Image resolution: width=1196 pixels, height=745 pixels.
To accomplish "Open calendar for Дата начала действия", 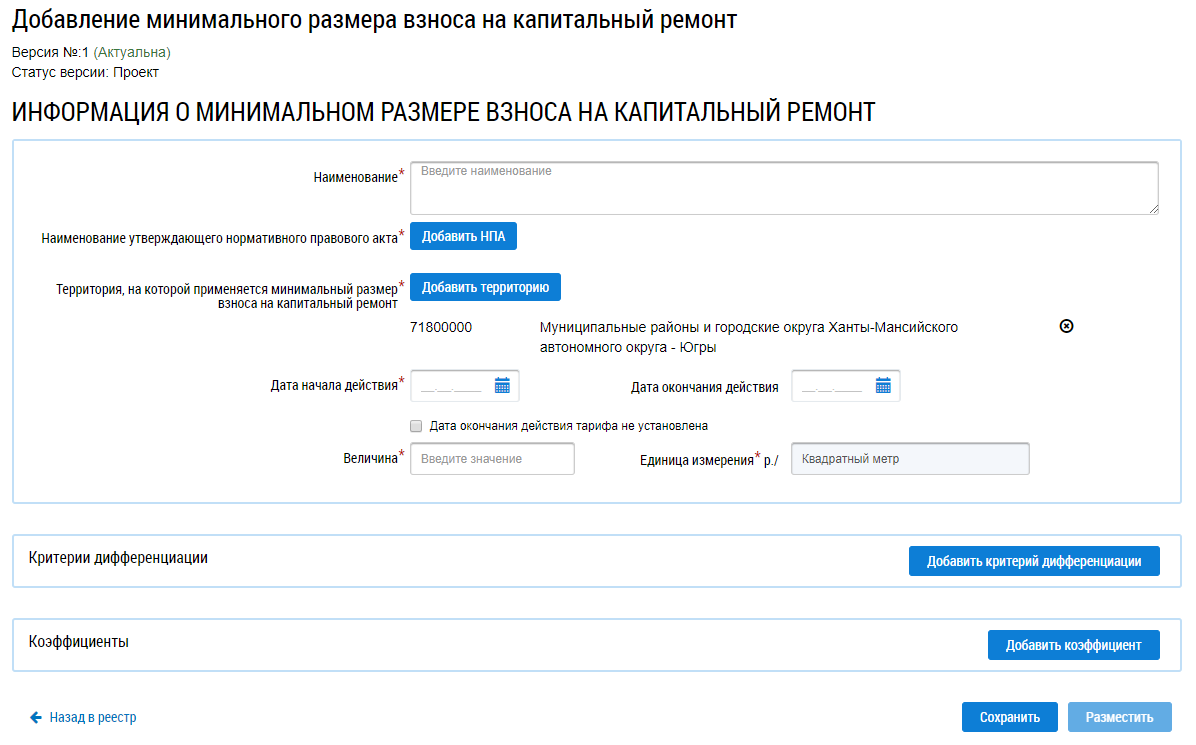I will point(502,386).
